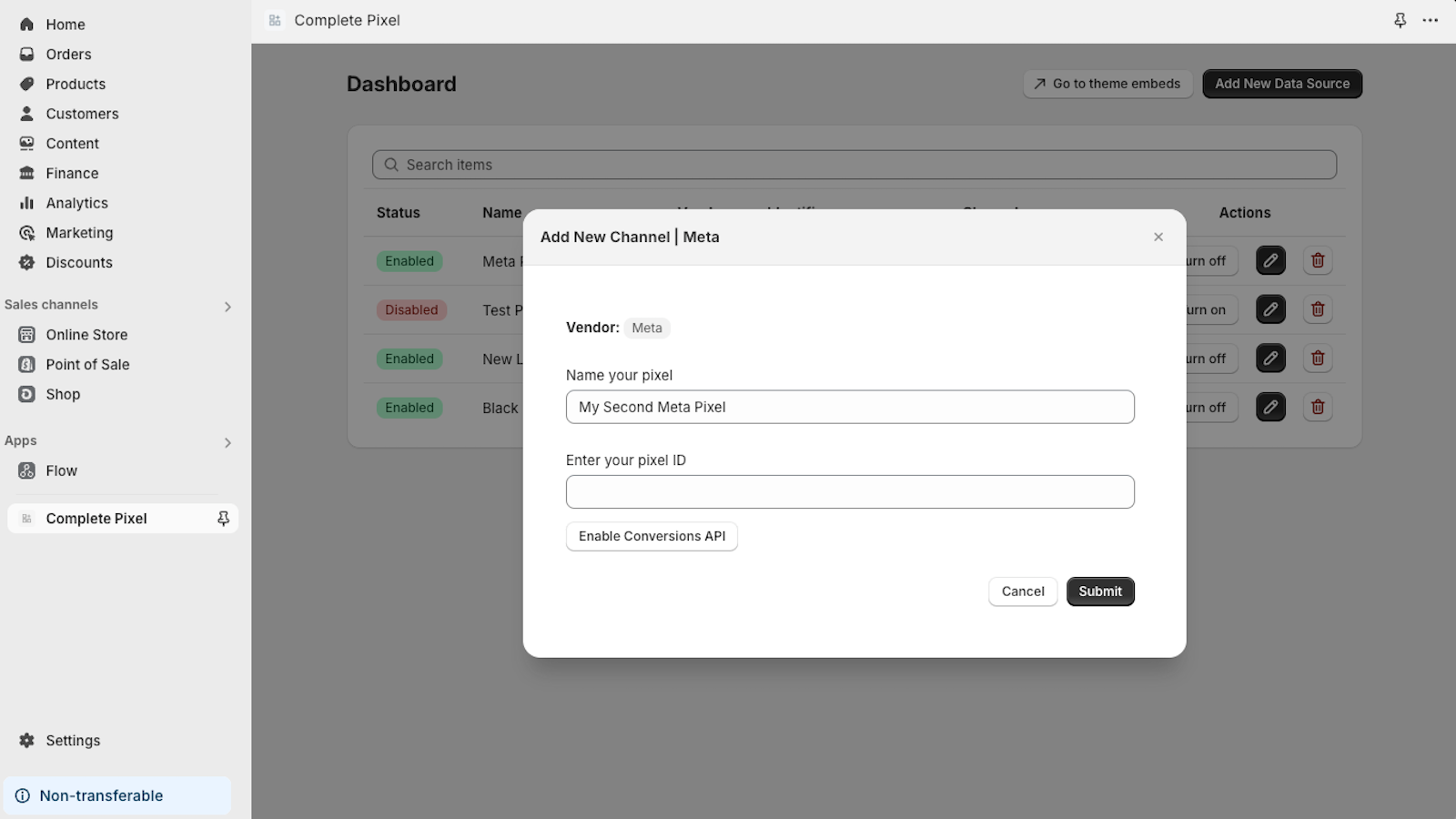Screen dimensions: 1456x819
Task: Select the Home icon in the sidebar
Action: coord(27,24)
